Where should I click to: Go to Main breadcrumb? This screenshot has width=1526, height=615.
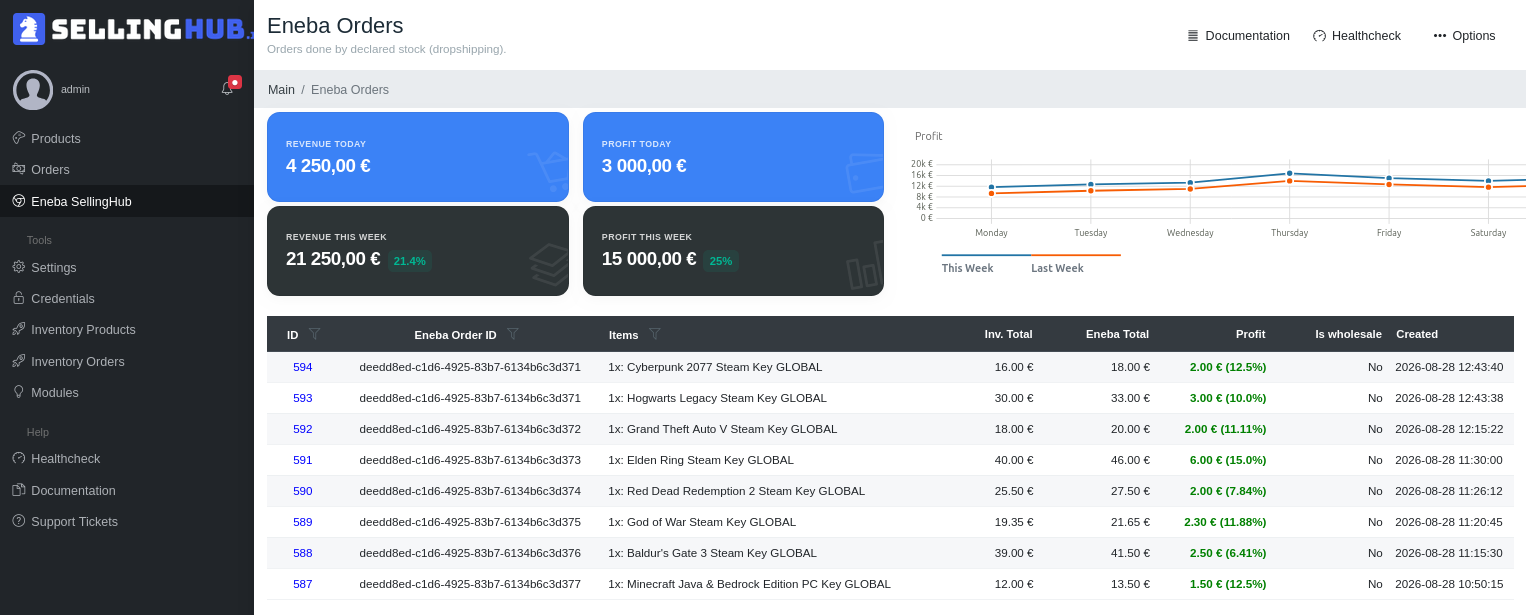(281, 90)
